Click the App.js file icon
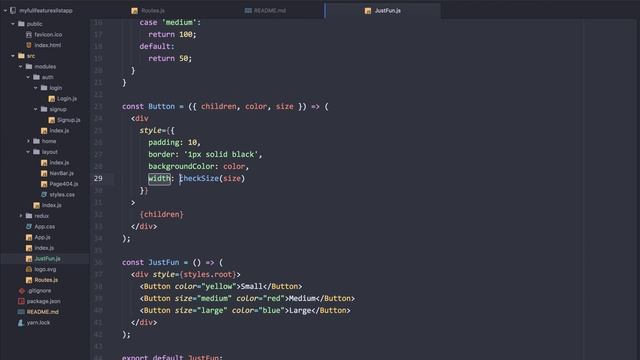640x360 pixels. (29, 237)
